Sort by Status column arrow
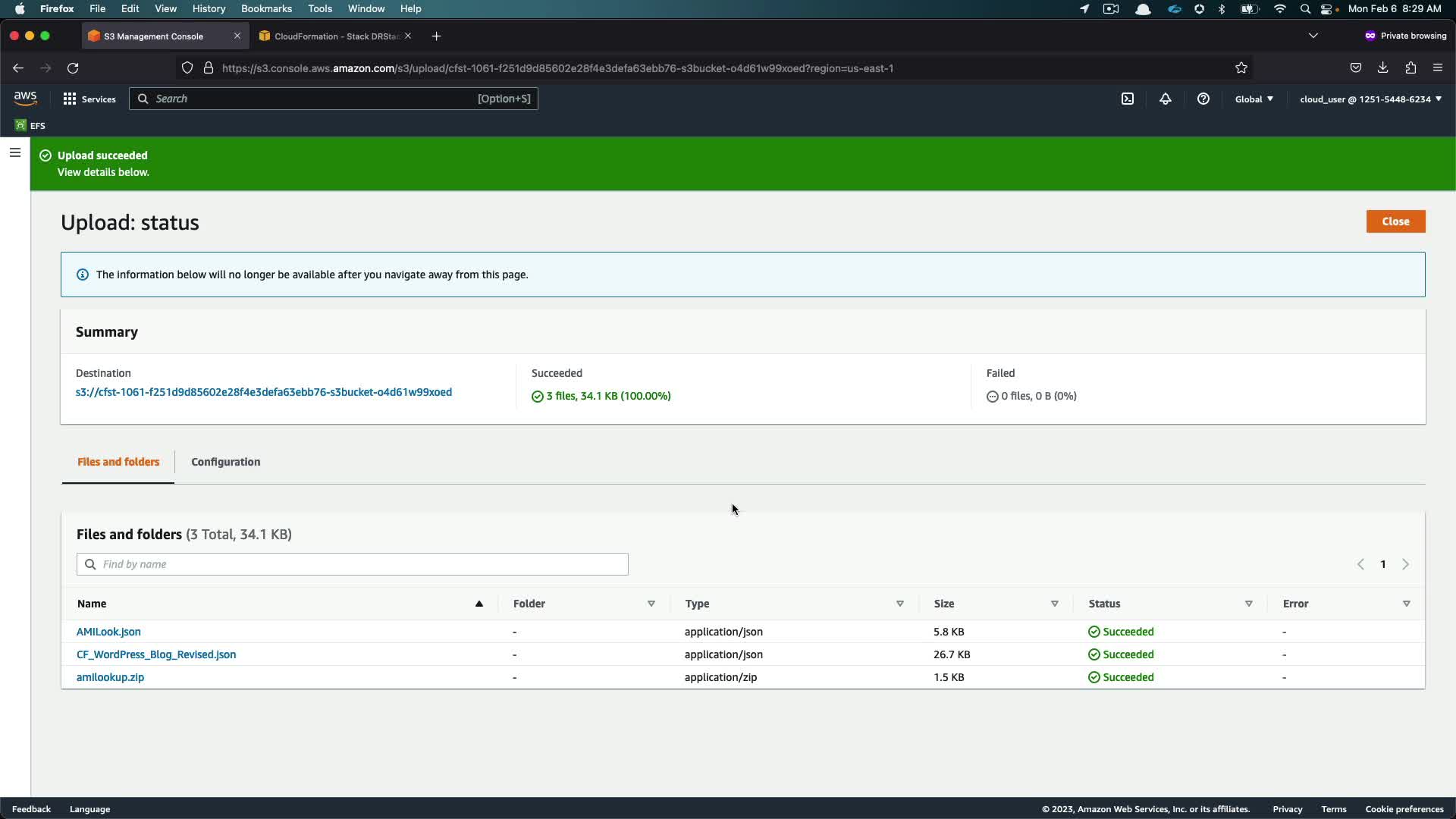Image resolution: width=1456 pixels, height=819 pixels. pyautogui.click(x=1248, y=604)
